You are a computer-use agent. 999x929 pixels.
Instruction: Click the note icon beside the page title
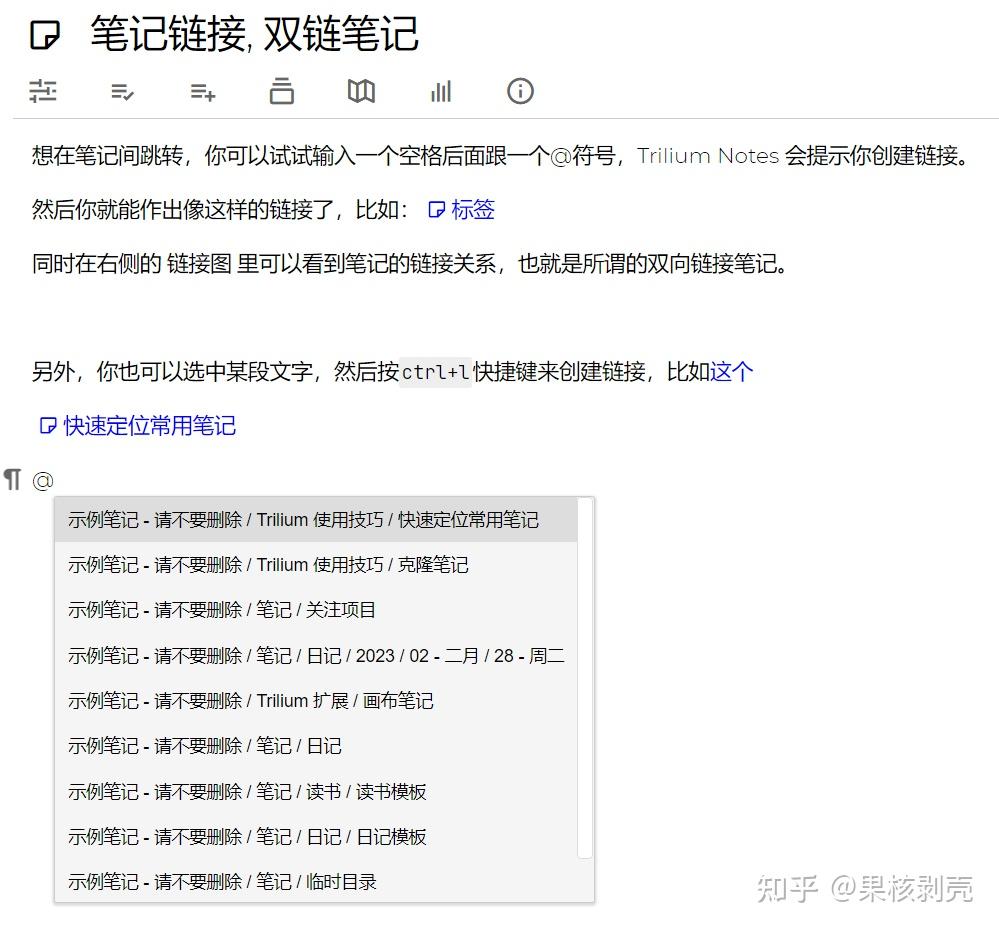tap(44, 33)
